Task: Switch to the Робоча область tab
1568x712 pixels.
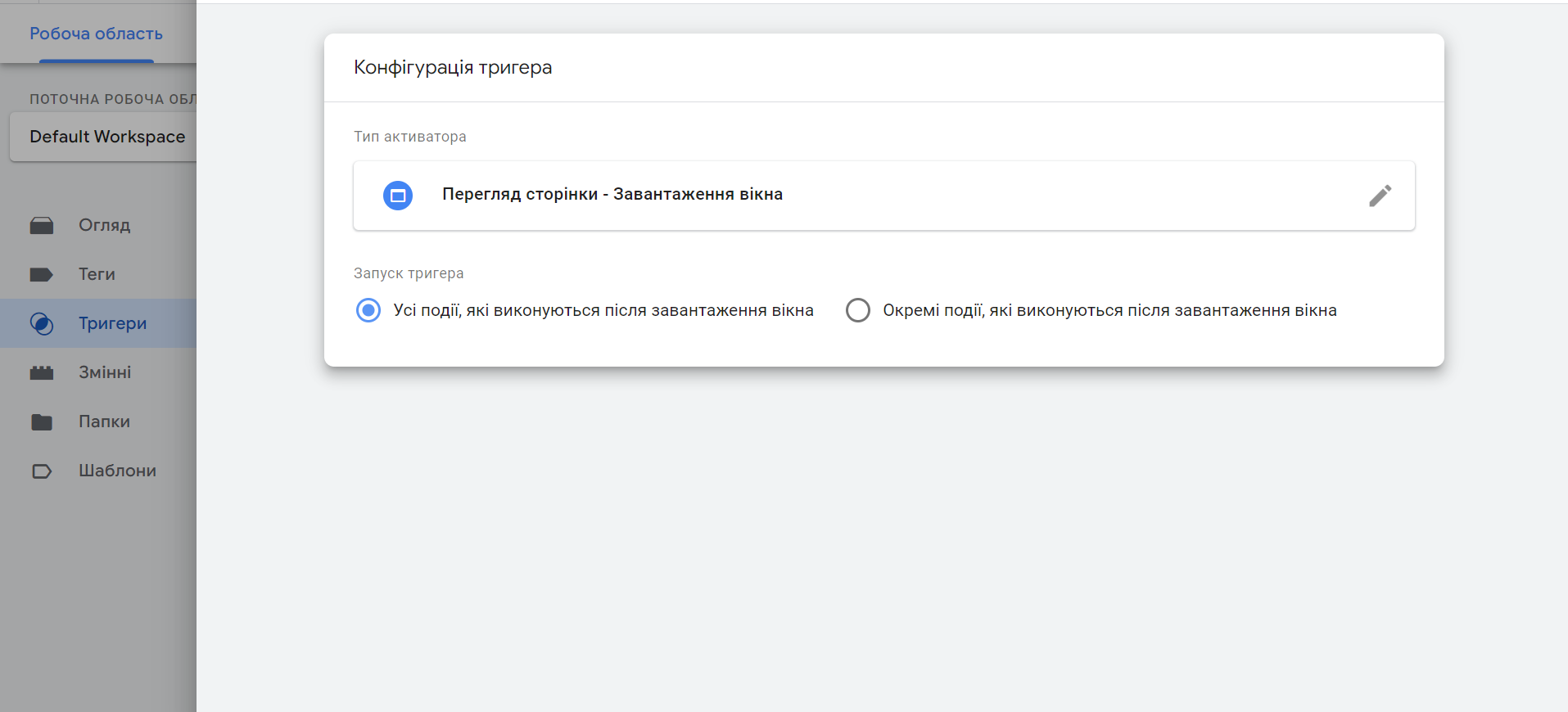Action: pos(97,34)
